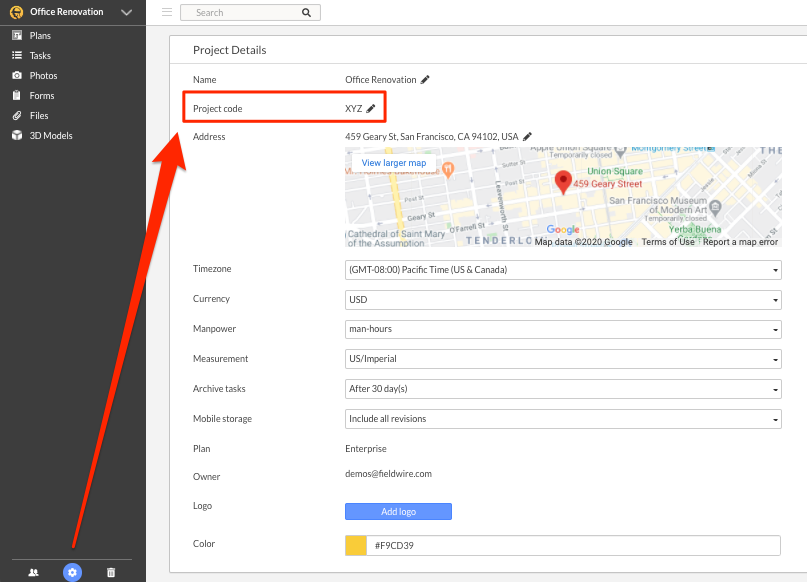
Task: Click the 459 Geary St address text
Action: coord(432,136)
